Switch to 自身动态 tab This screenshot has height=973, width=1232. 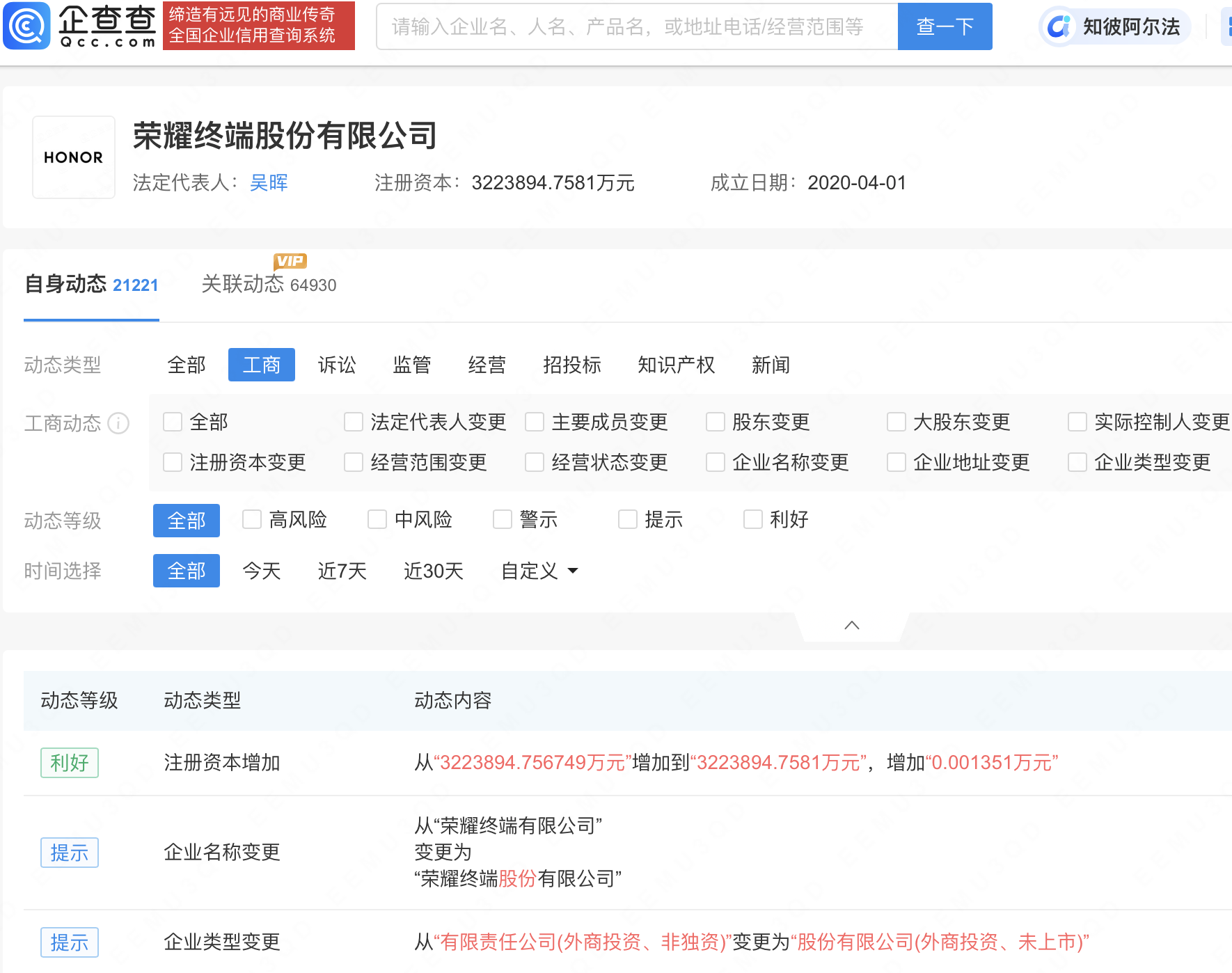[91, 285]
